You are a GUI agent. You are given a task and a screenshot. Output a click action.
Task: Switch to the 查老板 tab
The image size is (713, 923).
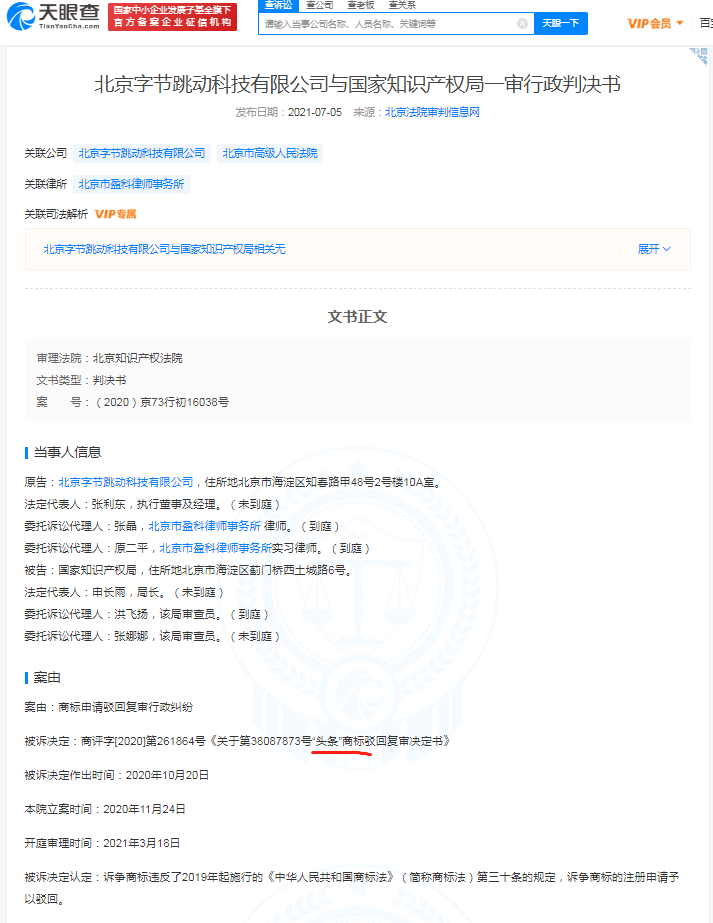click(x=361, y=5)
